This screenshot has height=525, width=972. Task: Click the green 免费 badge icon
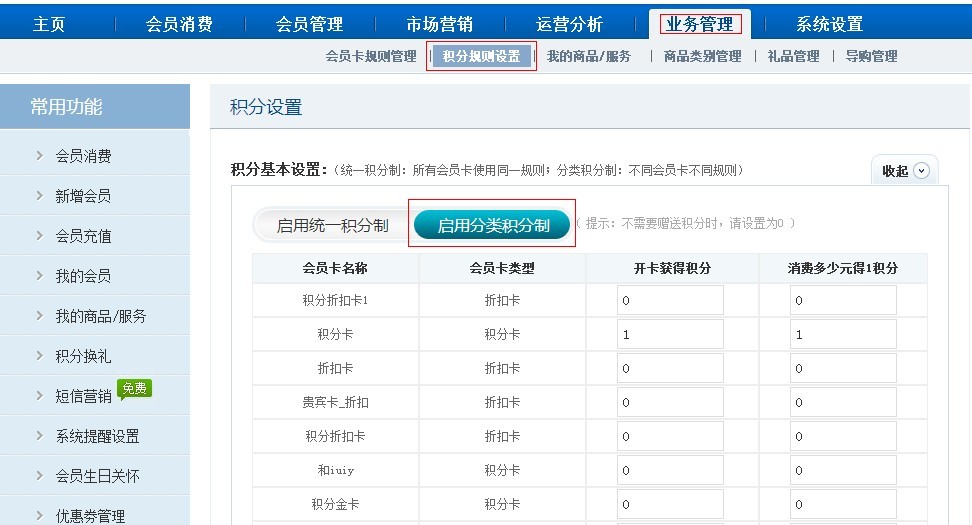point(134,389)
